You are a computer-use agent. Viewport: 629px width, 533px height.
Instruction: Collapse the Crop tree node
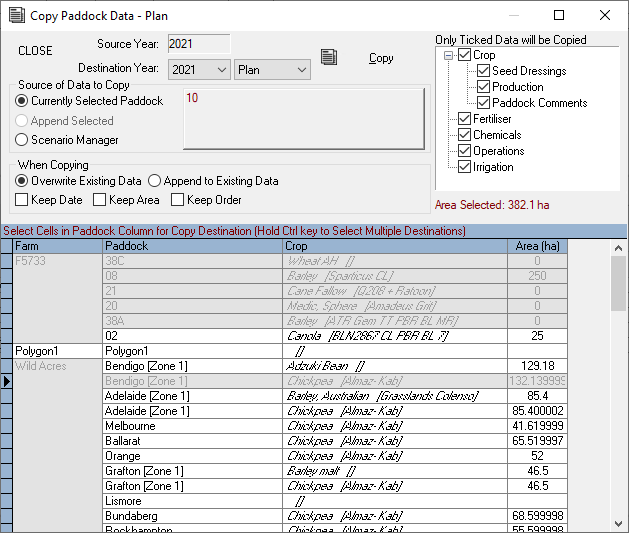click(x=449, y=55)
